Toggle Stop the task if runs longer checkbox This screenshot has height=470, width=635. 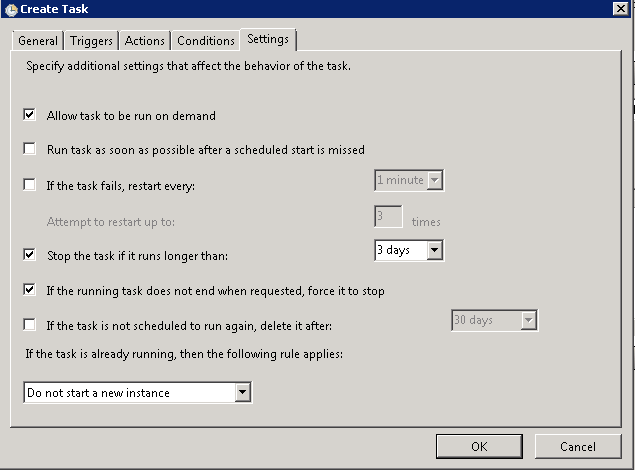pyautogui.click(x=30, y=255)
